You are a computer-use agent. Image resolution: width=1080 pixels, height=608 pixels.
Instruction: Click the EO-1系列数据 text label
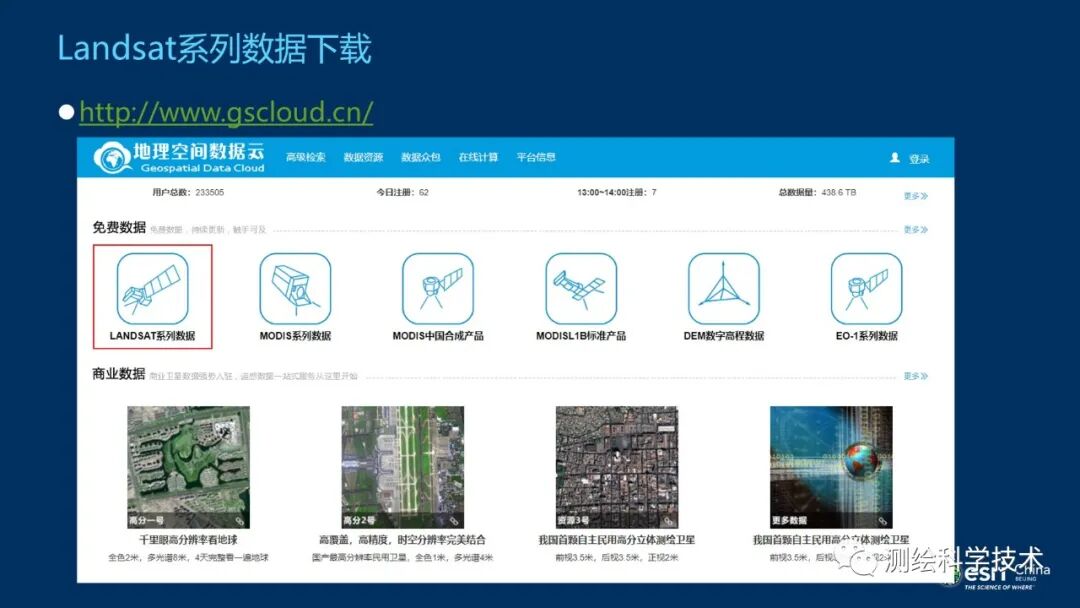(866, 336)
